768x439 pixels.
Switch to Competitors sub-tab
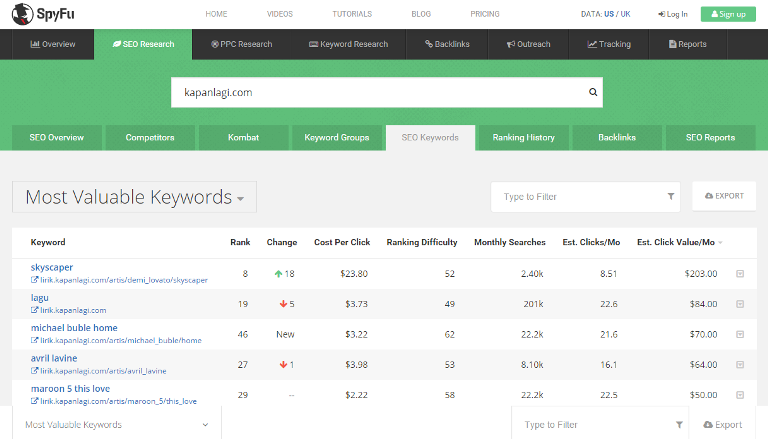150,138
